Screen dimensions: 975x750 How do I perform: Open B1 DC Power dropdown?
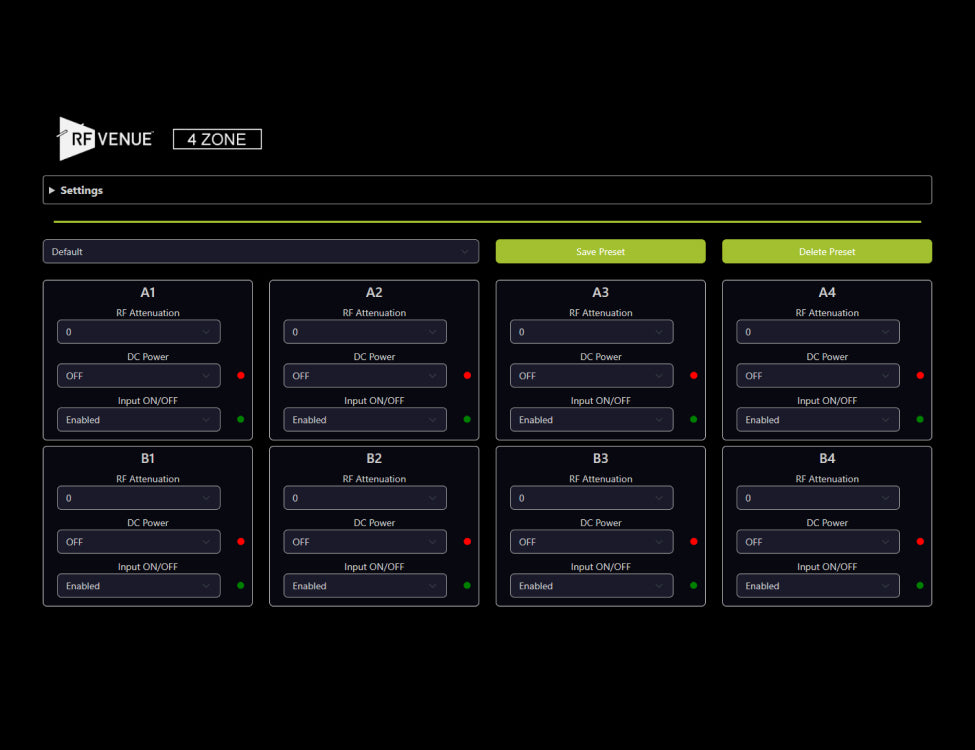(139, 542)
